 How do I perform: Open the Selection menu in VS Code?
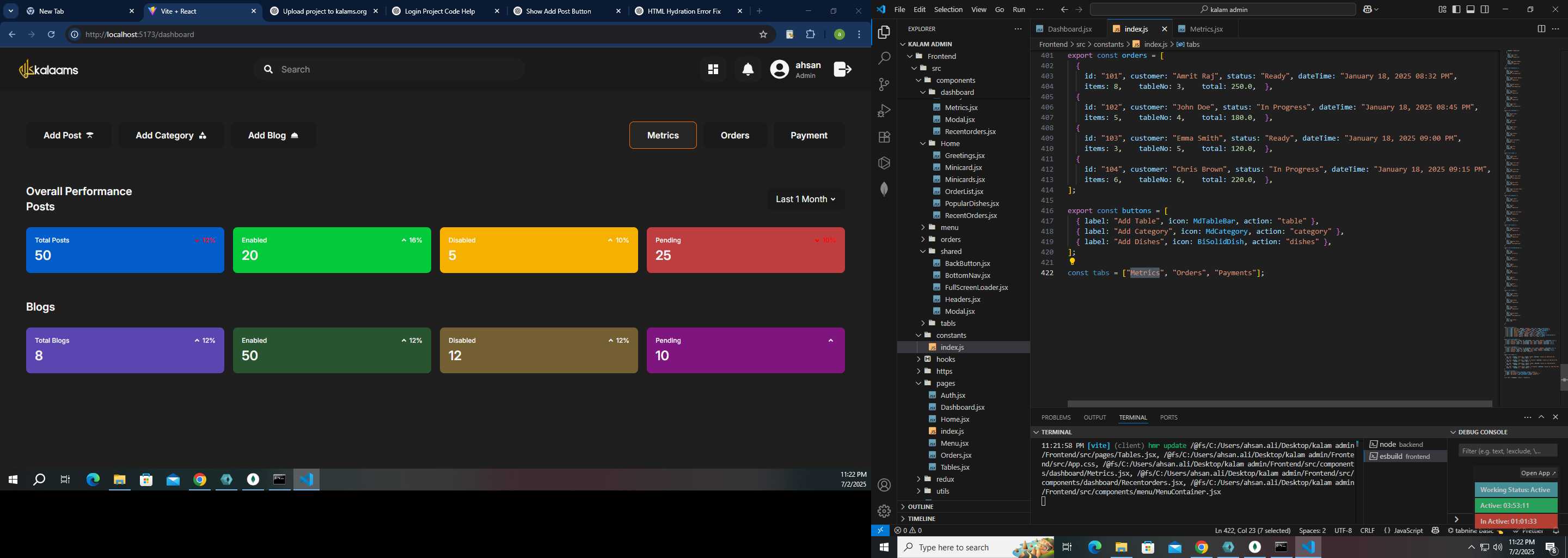coord(948,10)
